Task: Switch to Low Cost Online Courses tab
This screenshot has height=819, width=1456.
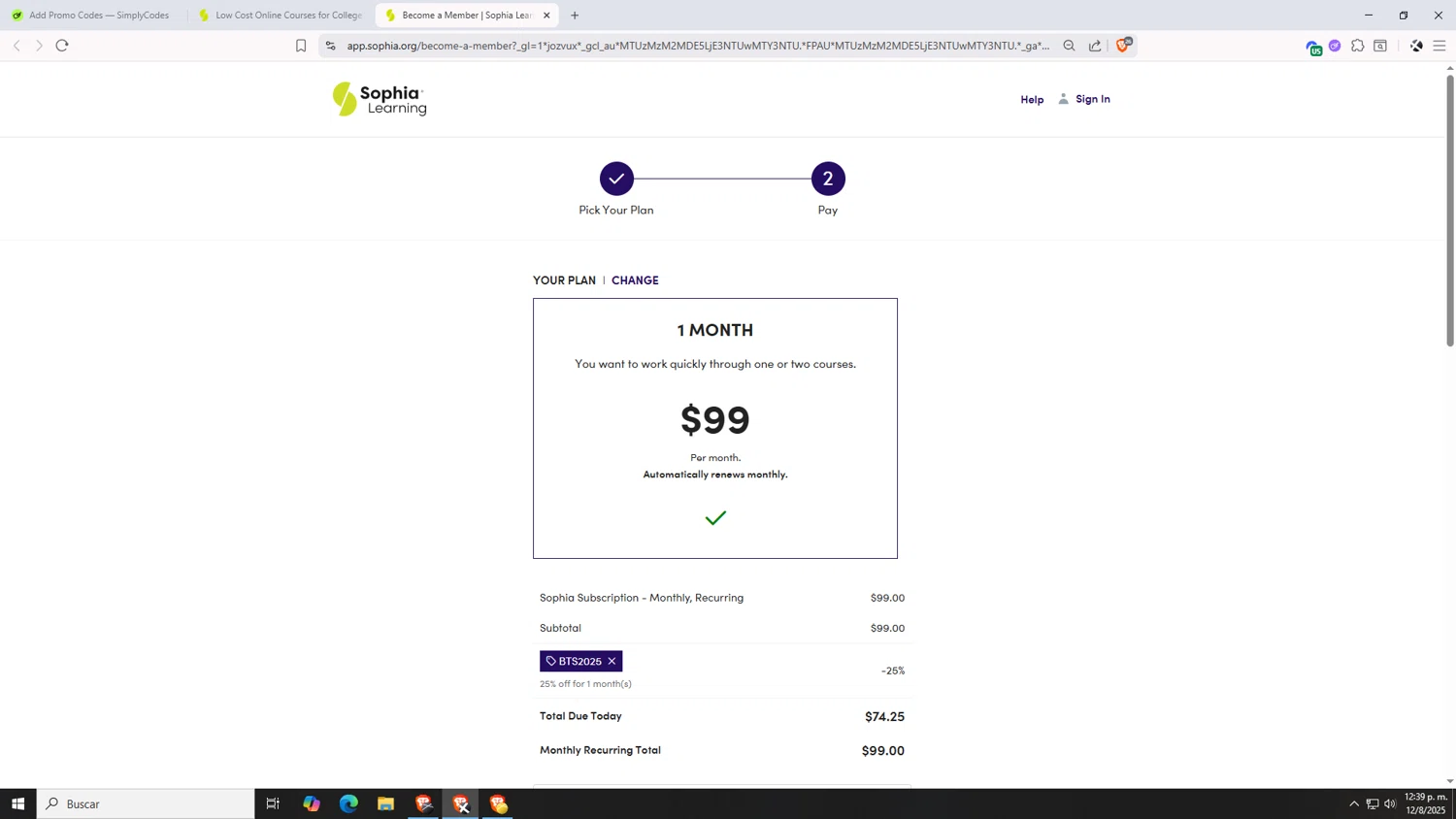Action: pos(281,16)
